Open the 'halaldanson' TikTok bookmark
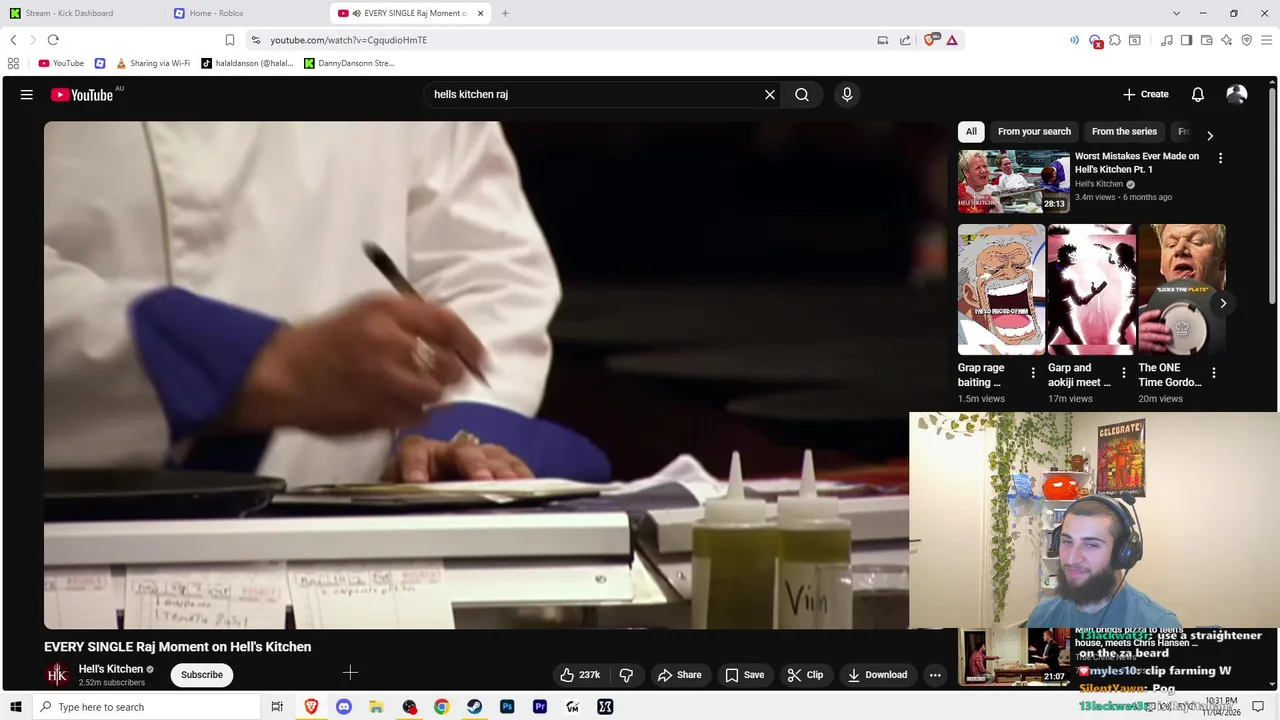 [248, 63]
